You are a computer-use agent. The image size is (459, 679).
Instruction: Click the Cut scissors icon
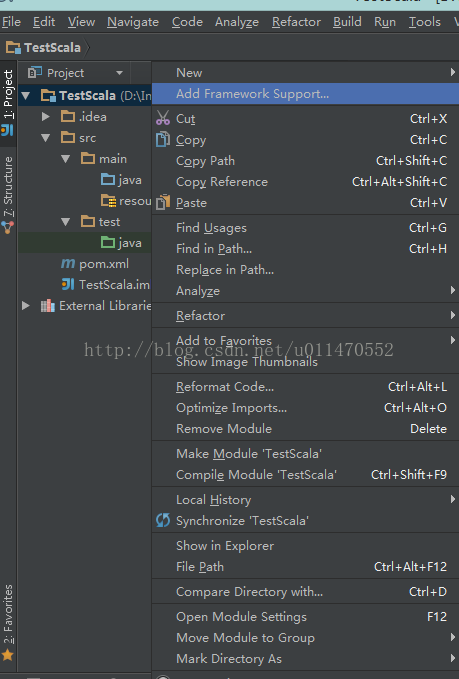click(163, 118)
